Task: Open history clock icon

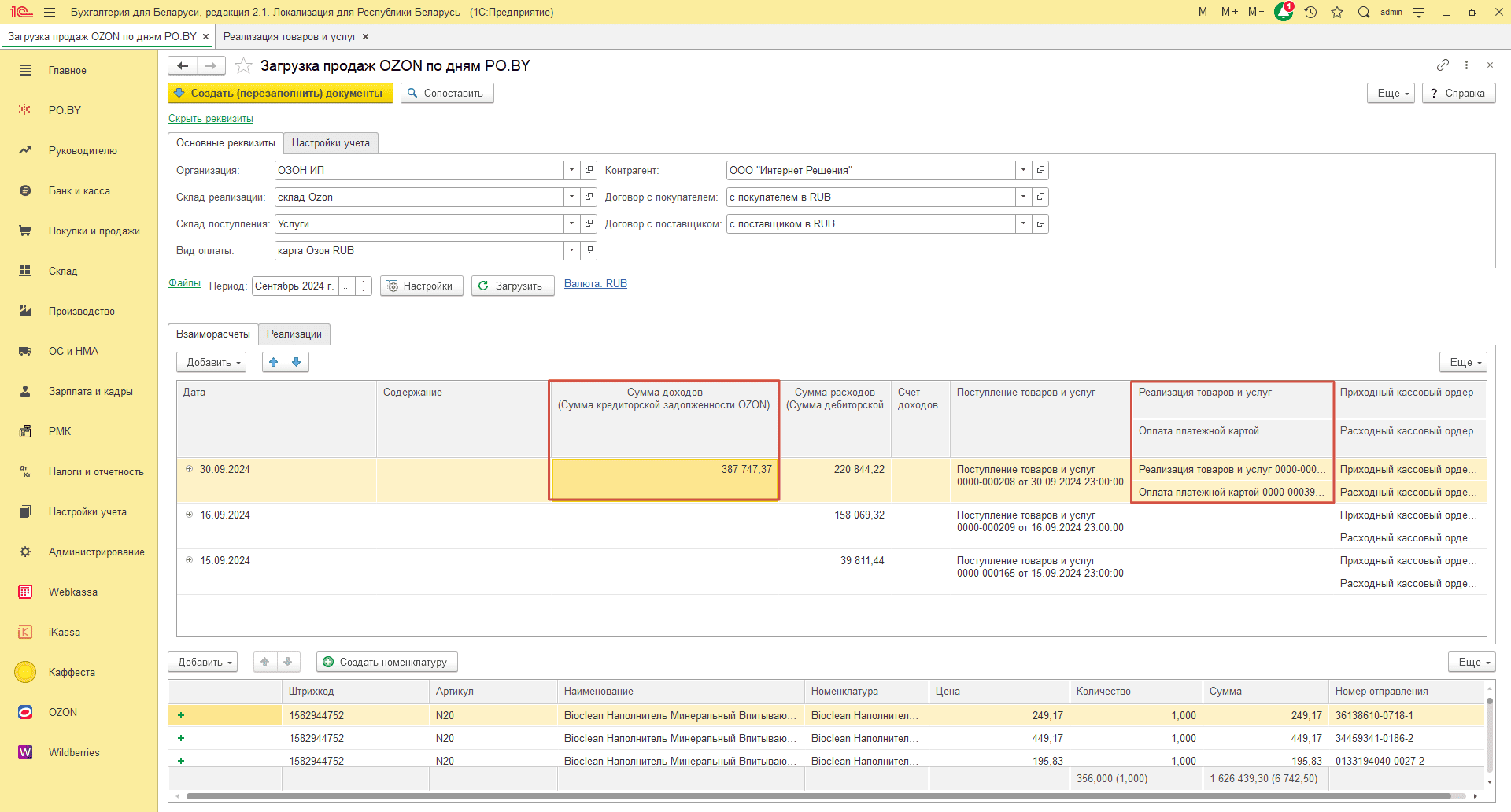Action: 1310,12
